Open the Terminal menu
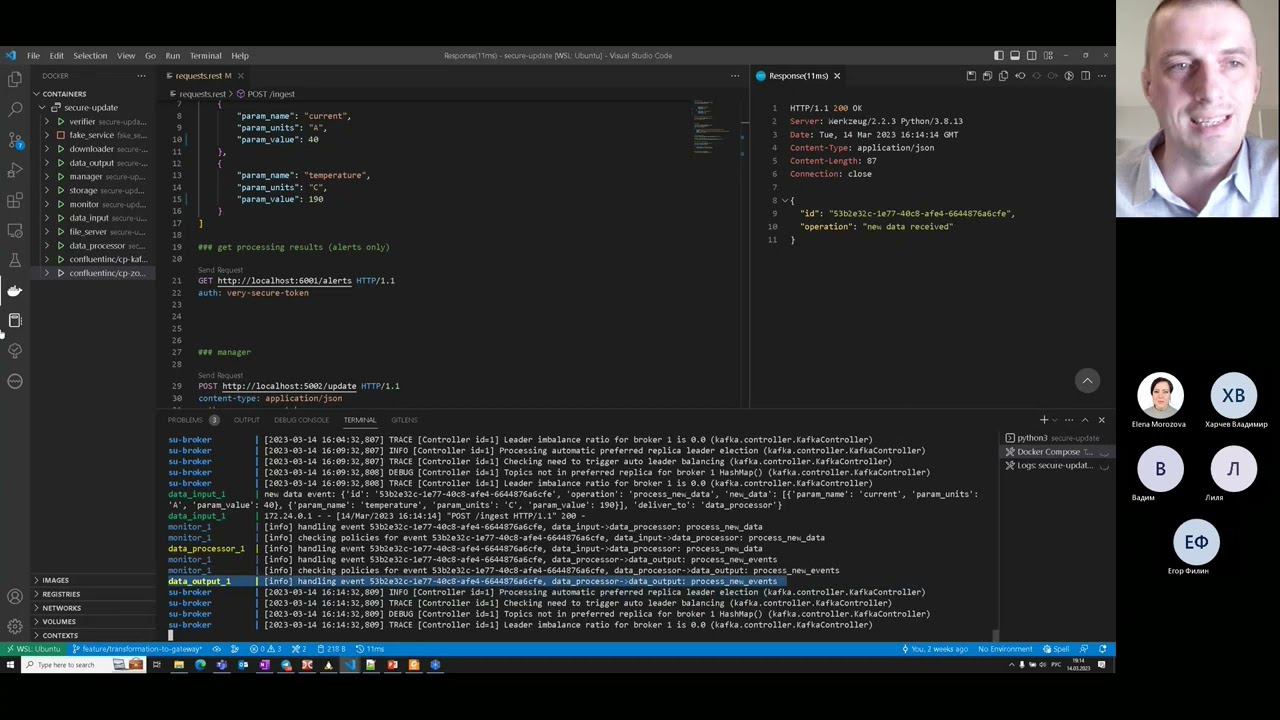The height and width of the screenshot is (720, 1280). click(x=205, y=56)
